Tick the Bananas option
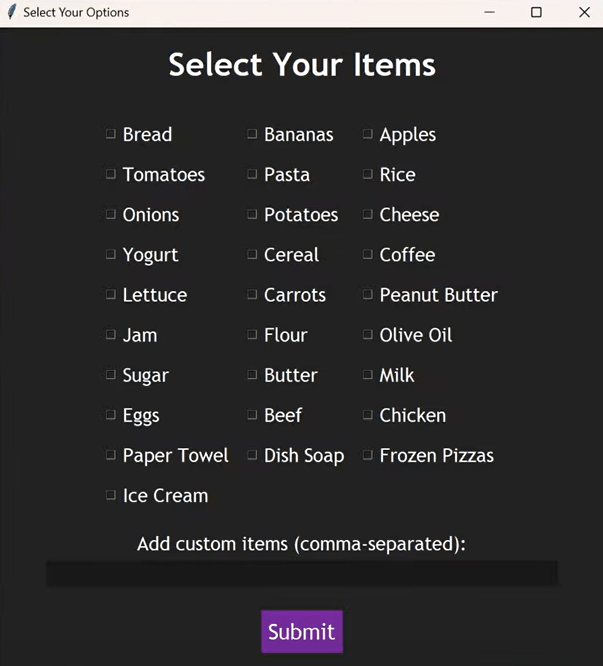This screenshot has height=666, width=603. (x=252, y=134)
